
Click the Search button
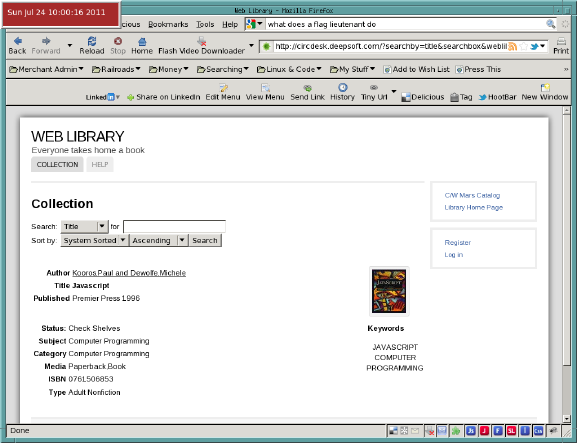tap(205, 240)
